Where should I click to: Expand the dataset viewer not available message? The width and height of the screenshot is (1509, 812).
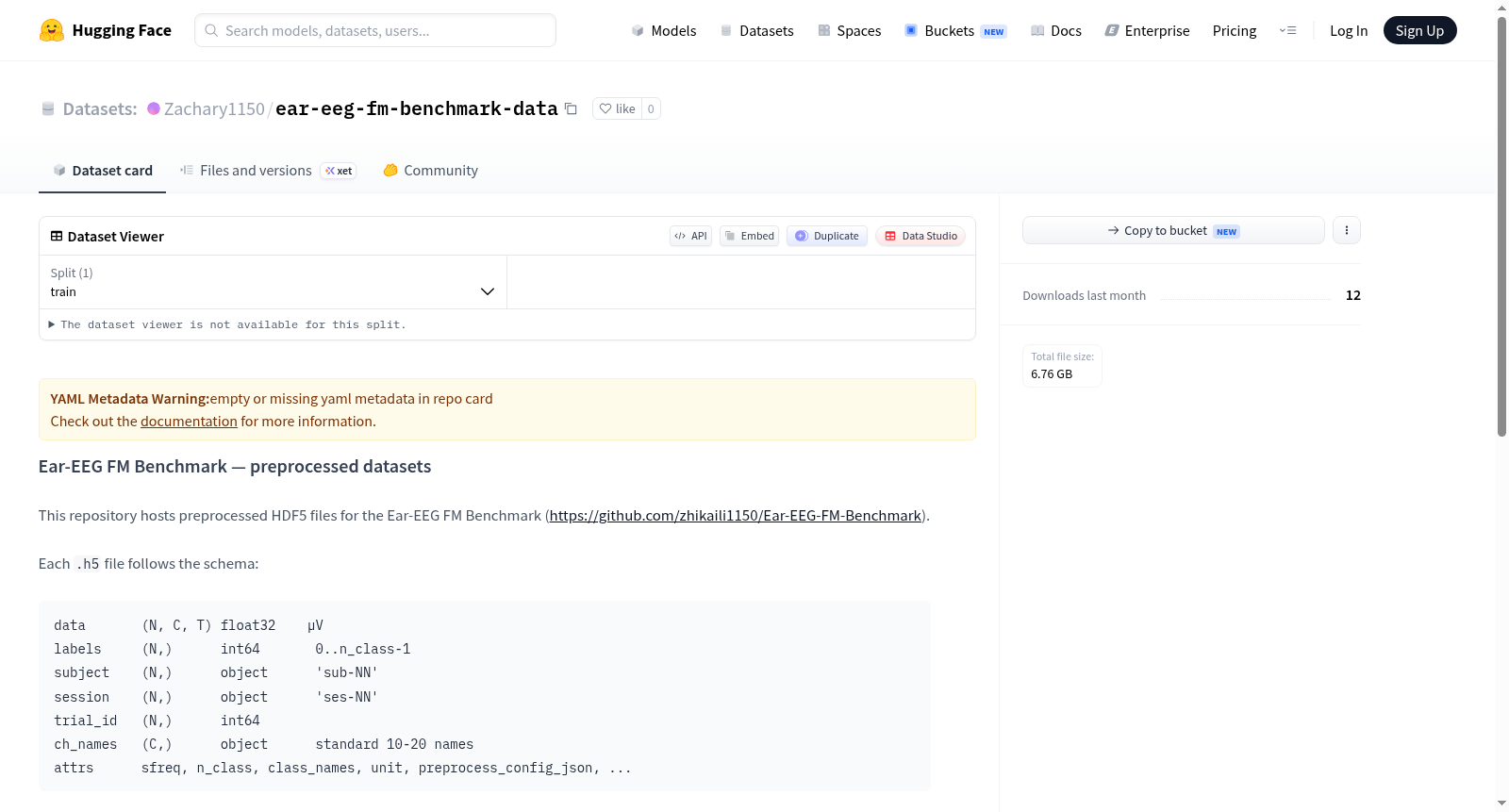(227, 324)
